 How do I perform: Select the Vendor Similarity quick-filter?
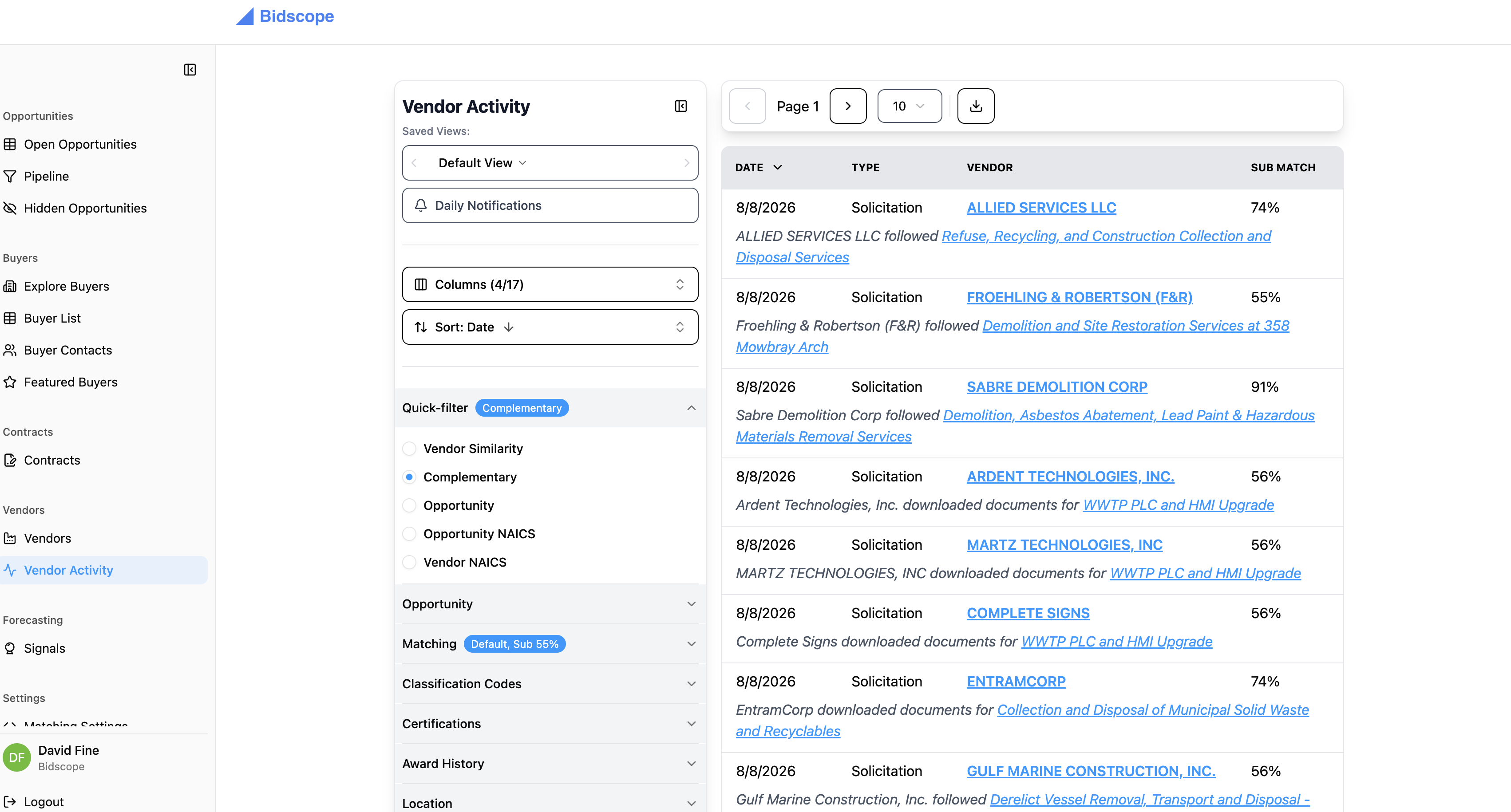(409, 449)
